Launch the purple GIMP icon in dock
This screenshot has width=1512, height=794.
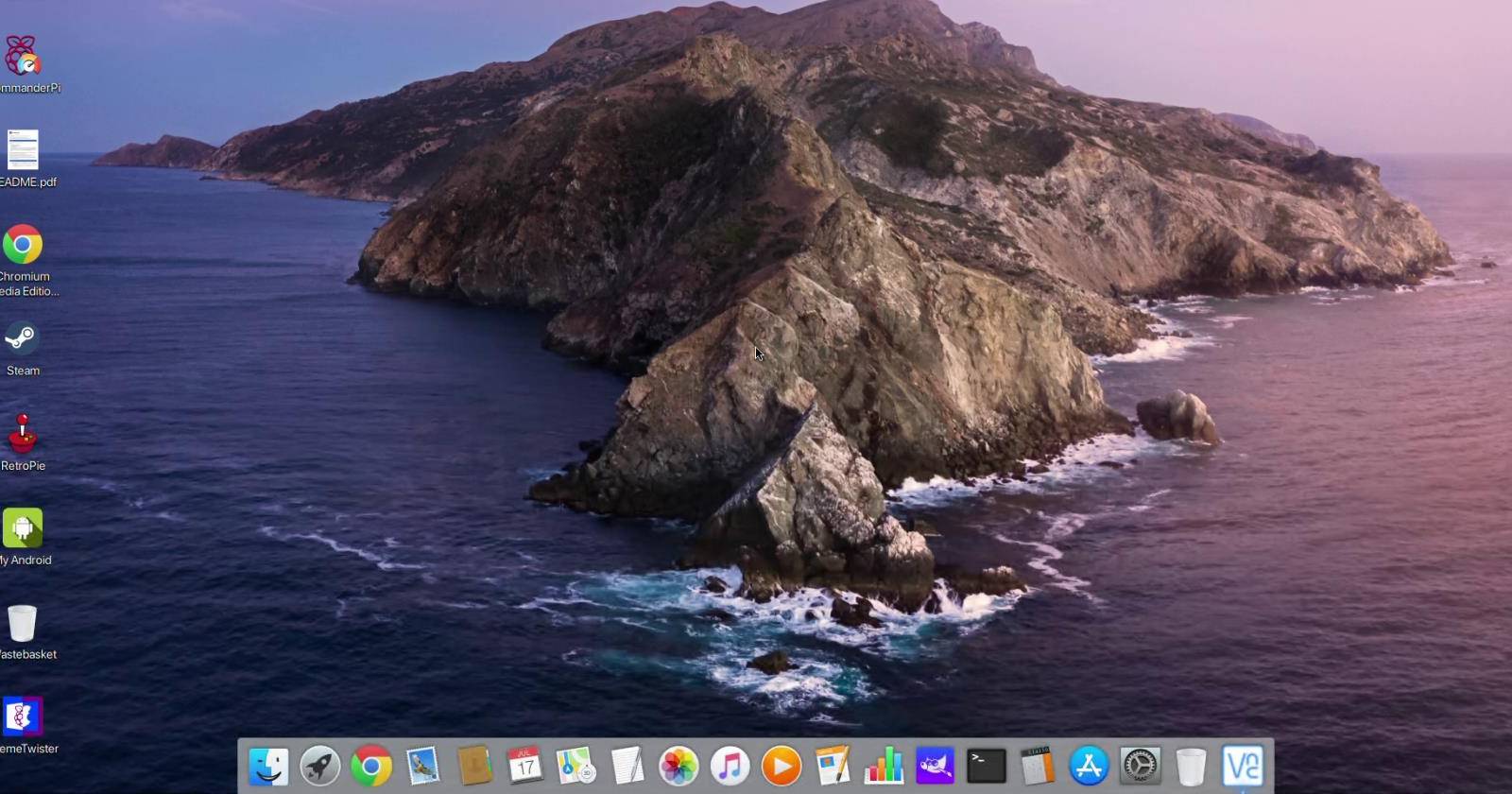[x=935, y=766]
